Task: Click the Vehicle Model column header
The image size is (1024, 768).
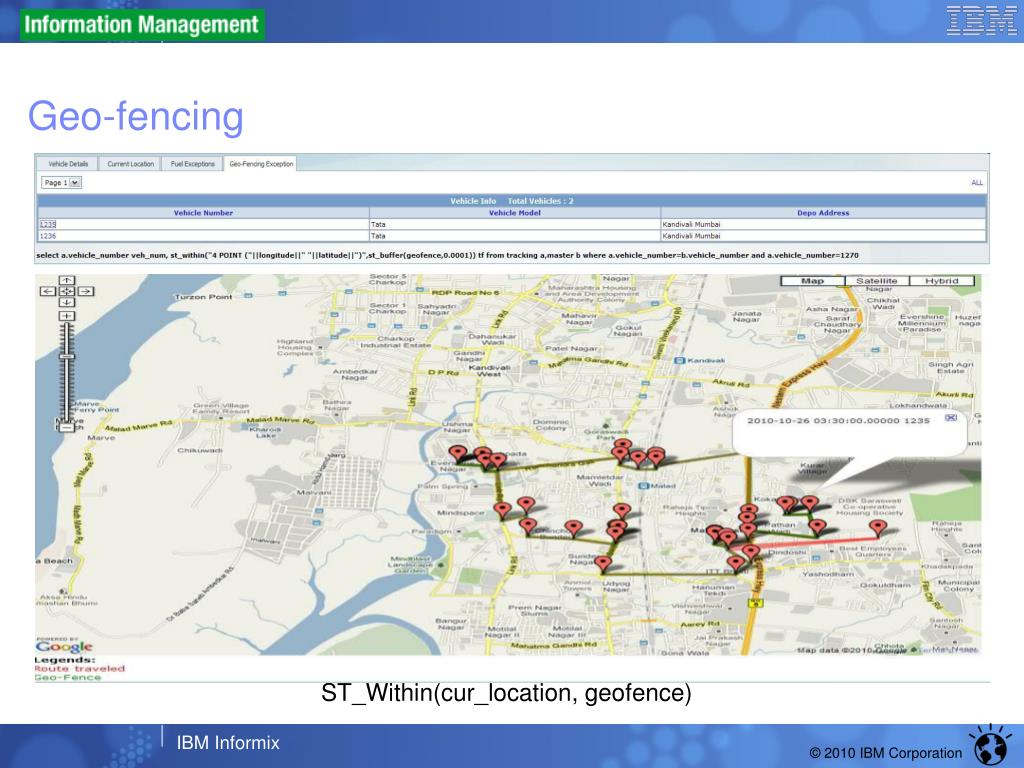Action: click(x=515, y=213)
